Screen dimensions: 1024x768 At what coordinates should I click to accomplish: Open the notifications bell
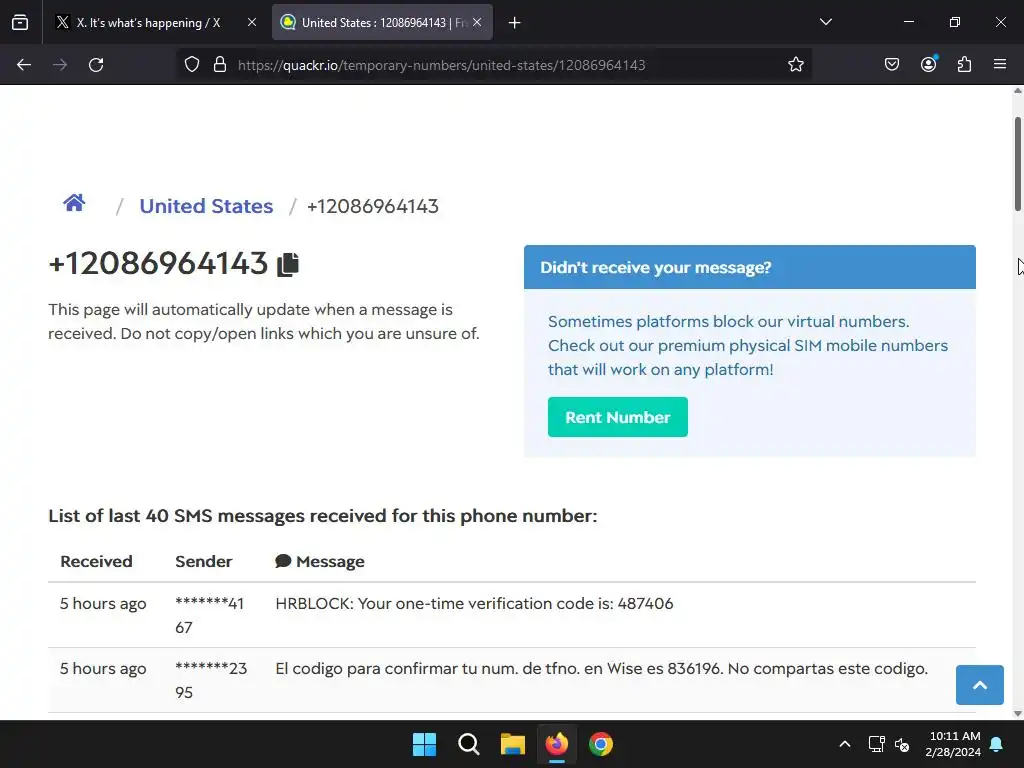997,744
